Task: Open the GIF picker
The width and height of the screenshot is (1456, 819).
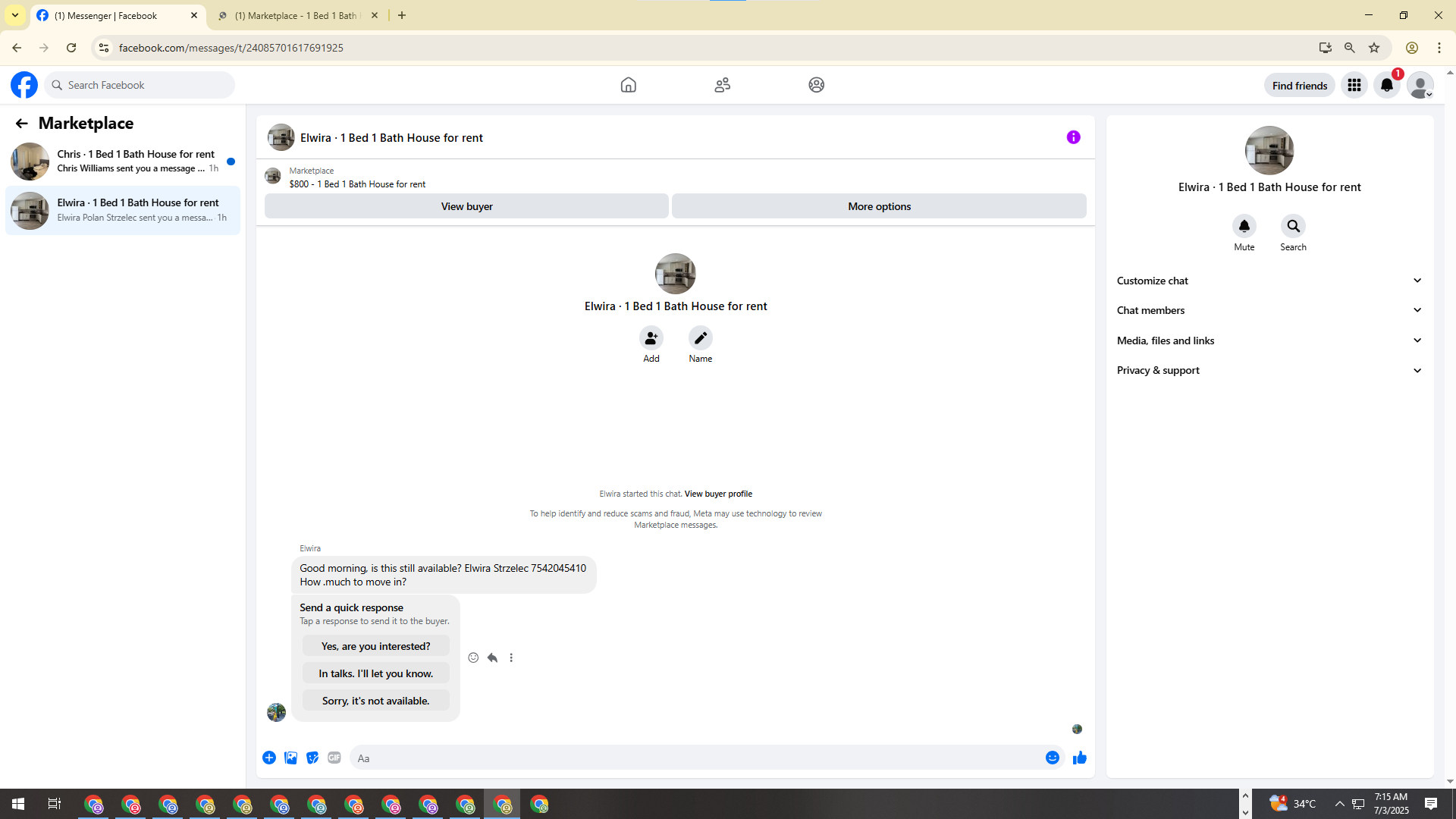Action: coord(334,758)
